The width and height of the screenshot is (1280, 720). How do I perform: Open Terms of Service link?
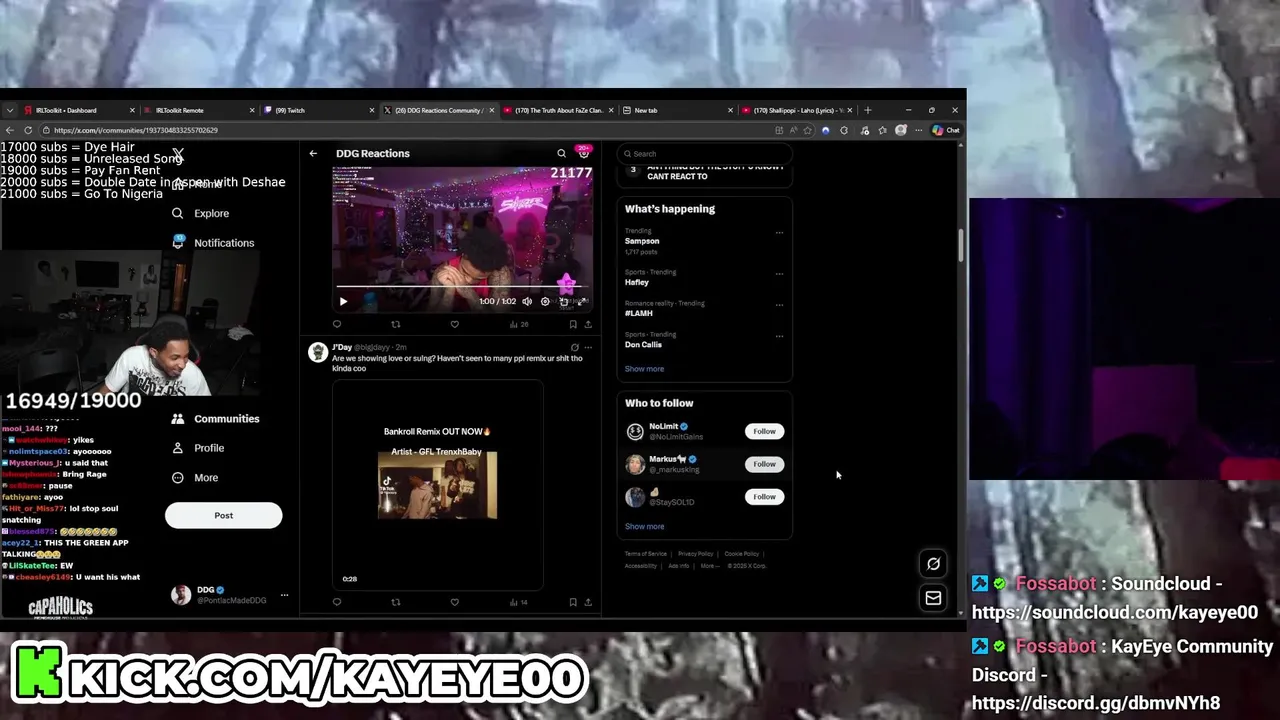[x=645, y=554]
